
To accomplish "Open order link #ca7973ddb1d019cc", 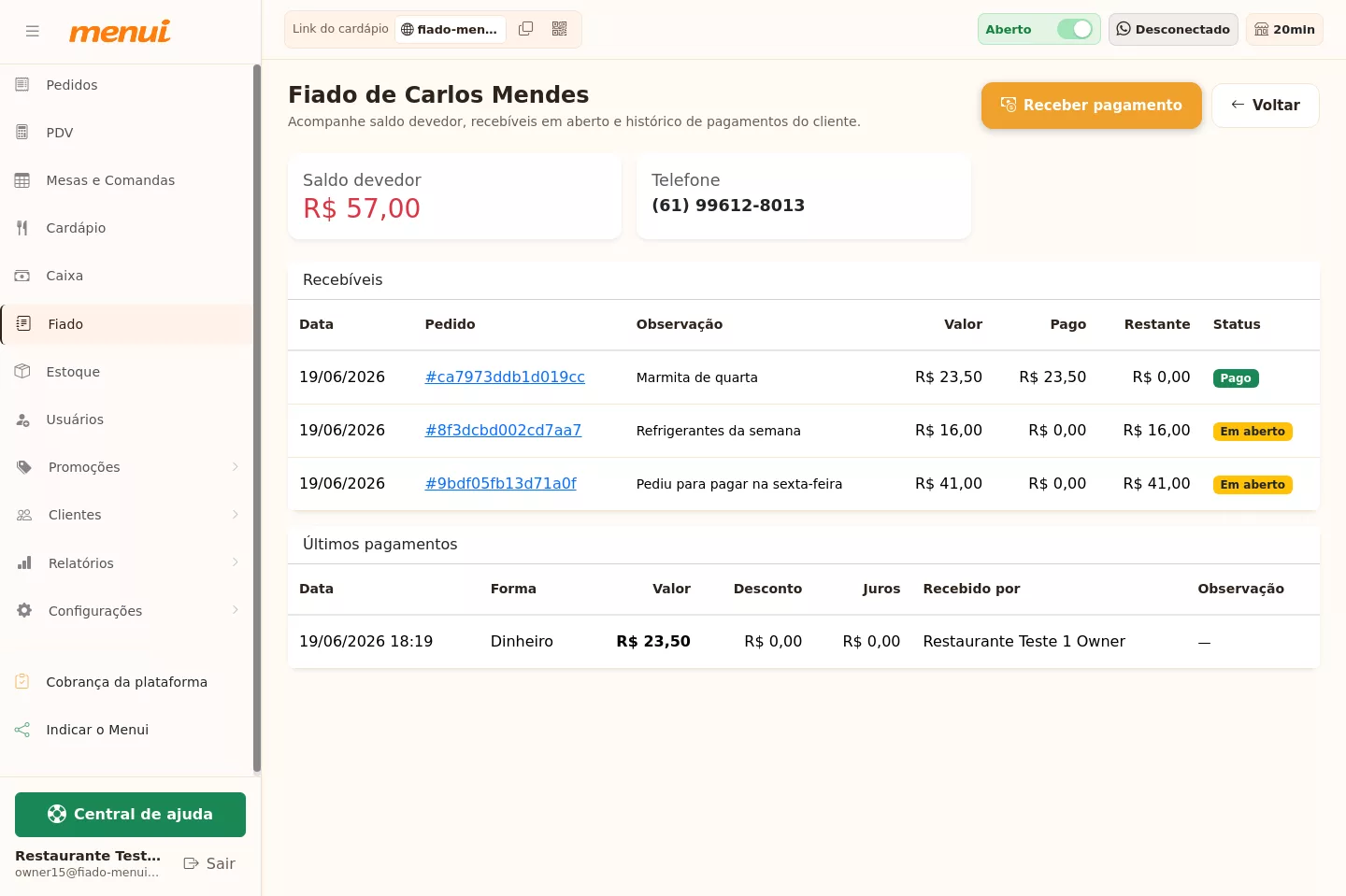I will [x=505, y=377].
